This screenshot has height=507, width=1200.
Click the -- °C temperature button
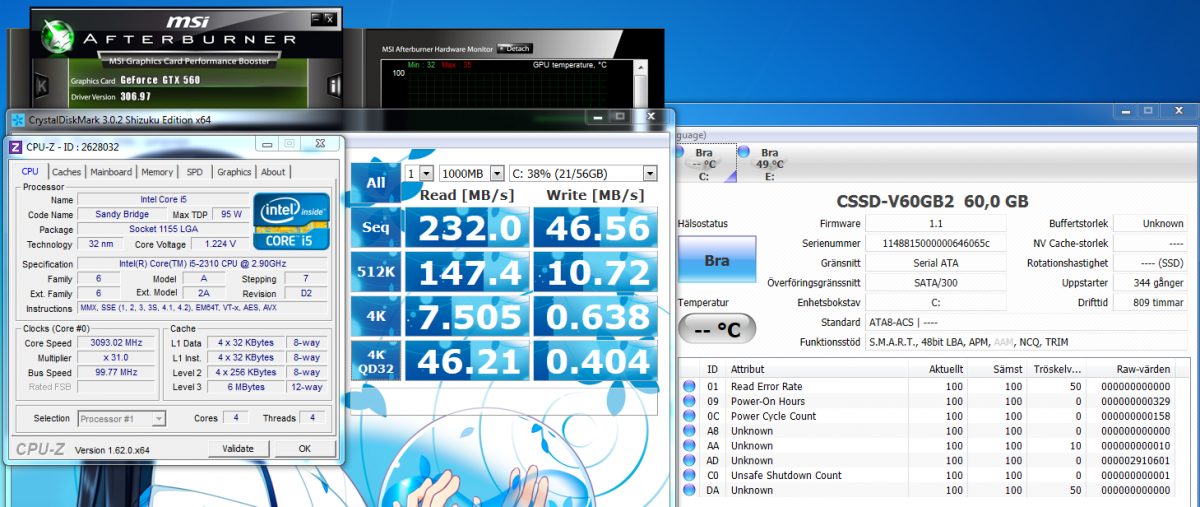[717, 328]
